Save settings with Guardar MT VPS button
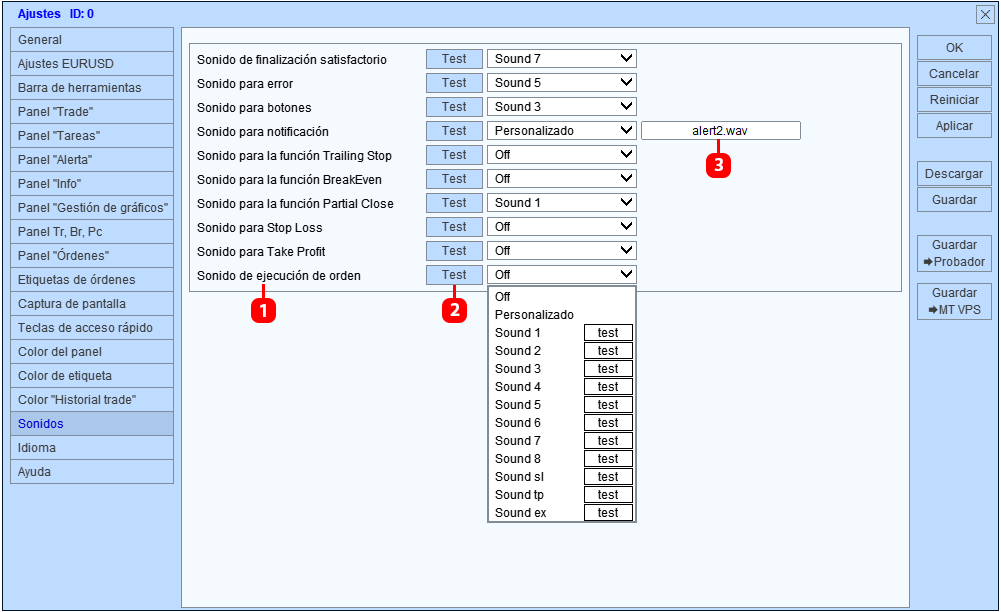Viewport: 1001px width, 612px height. click(x=954, y=301)
